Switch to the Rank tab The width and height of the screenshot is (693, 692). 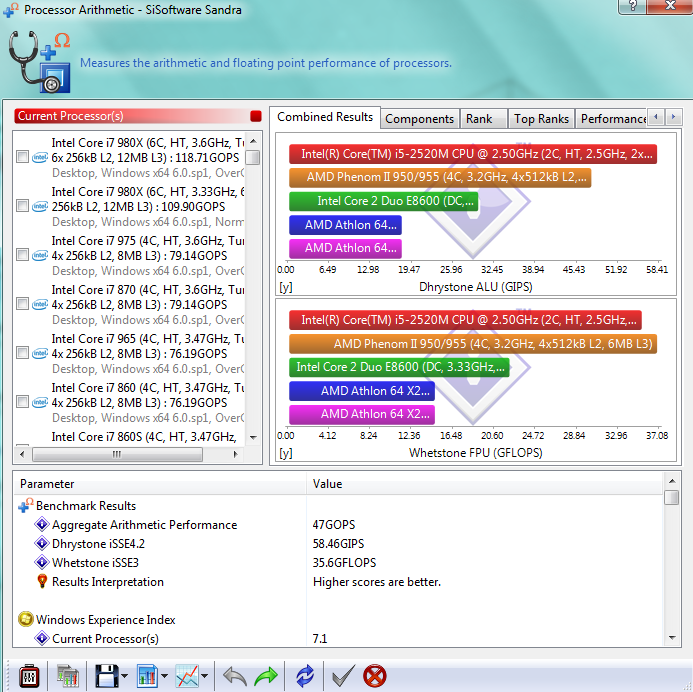point(484,119)
